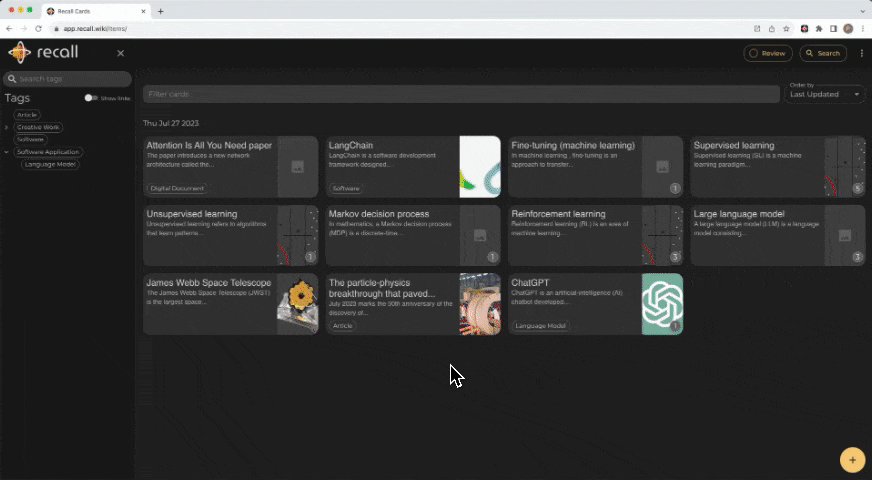
Task: Select the Language Model tag in sidebar
Action: coord(50,164)
